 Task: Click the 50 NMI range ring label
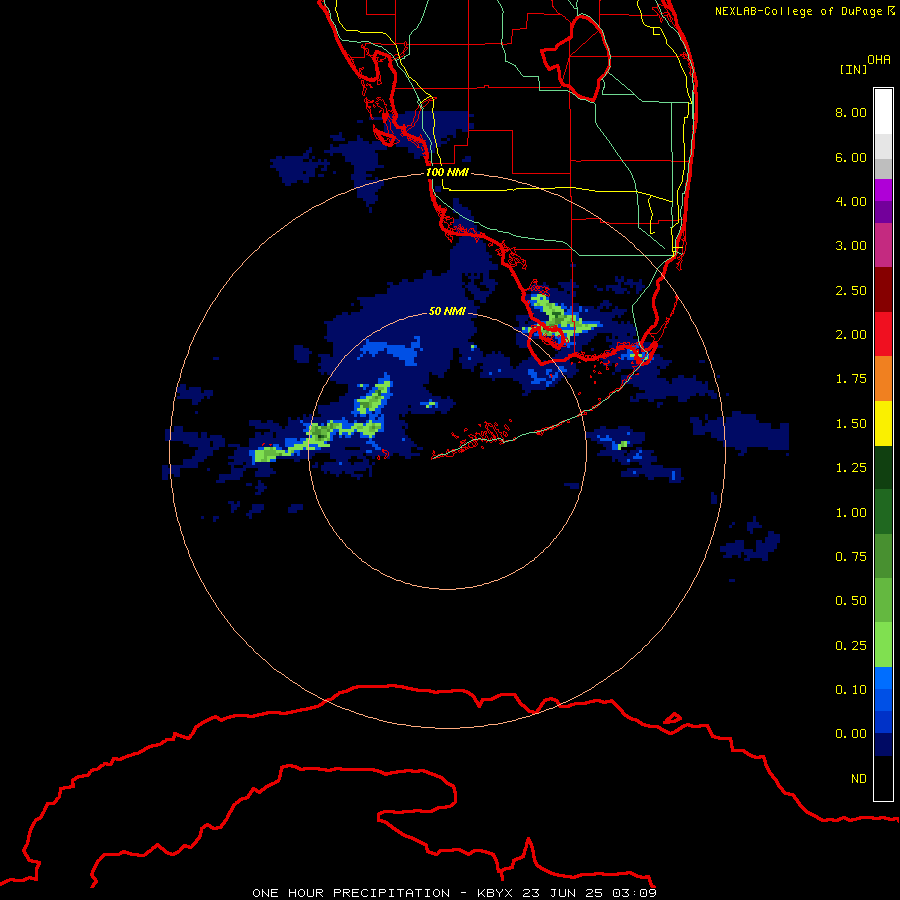447,311
